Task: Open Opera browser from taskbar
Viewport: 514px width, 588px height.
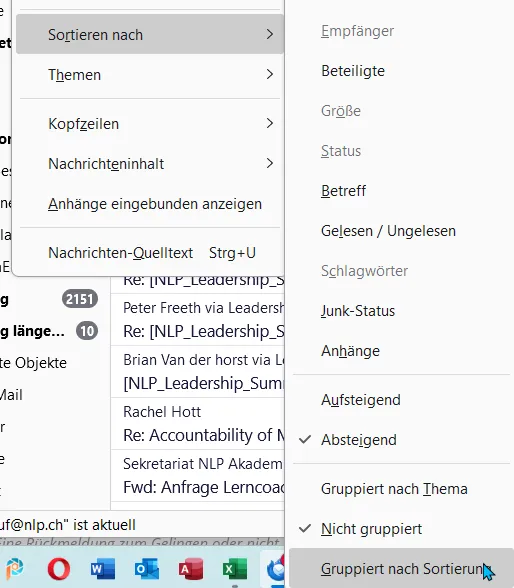Action: (x=59, y=568)
